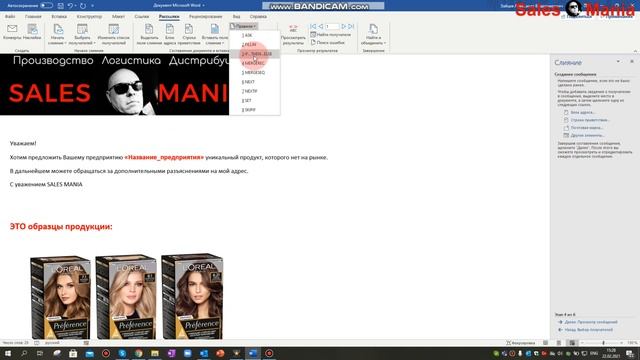The image size is (640, 360).
Task: Go to last record arrow
Action: [351, 27]
